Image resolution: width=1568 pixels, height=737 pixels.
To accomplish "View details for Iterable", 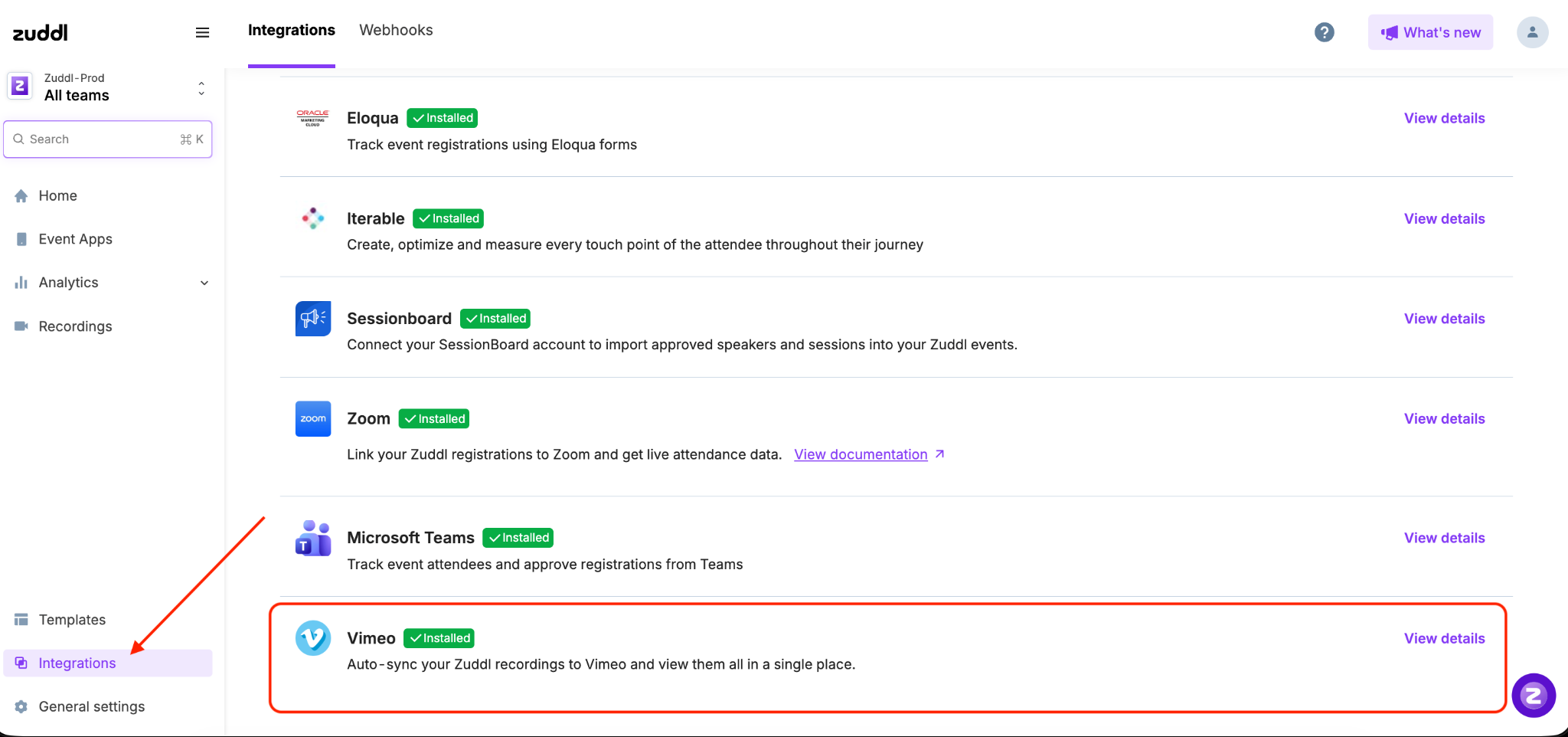I will click(x=1444, y=218).
